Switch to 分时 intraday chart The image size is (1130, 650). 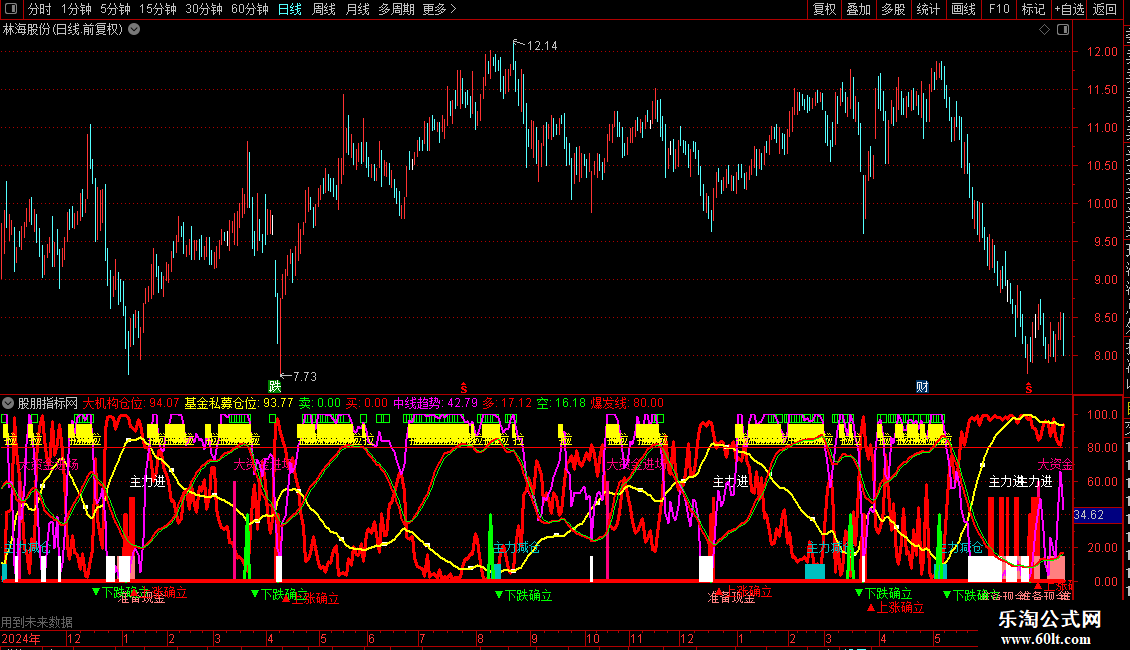click(x=40, y=9)
